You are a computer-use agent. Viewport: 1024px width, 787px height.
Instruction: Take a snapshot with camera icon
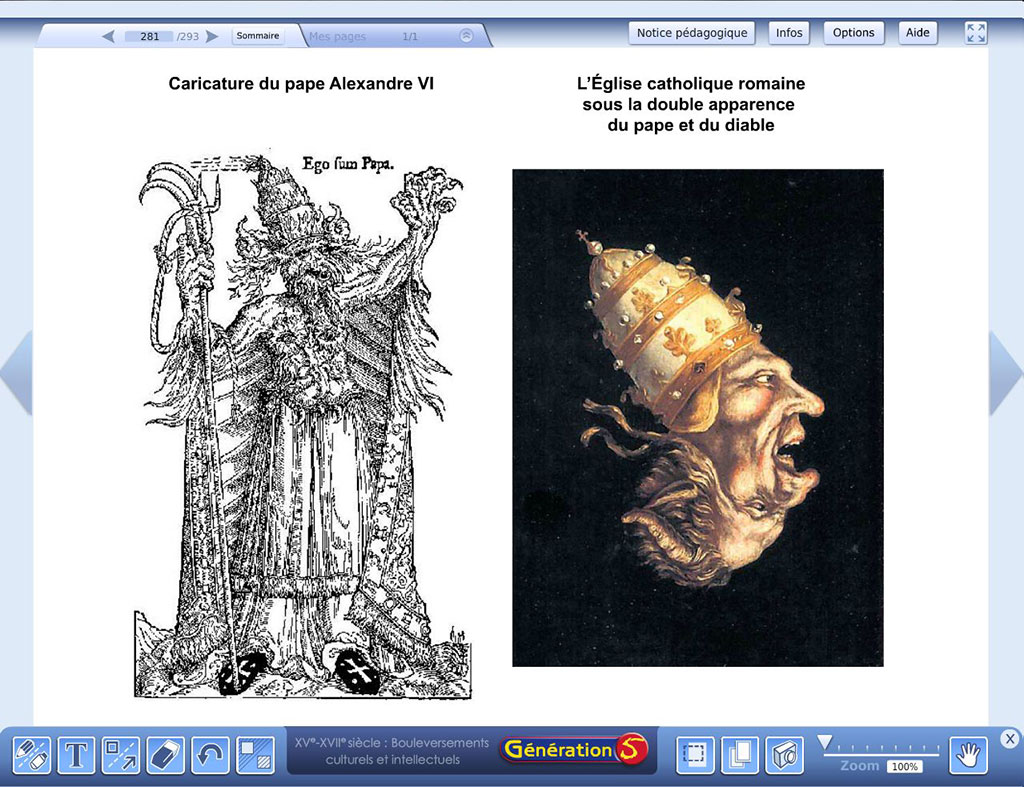click(x=785, y=755)
